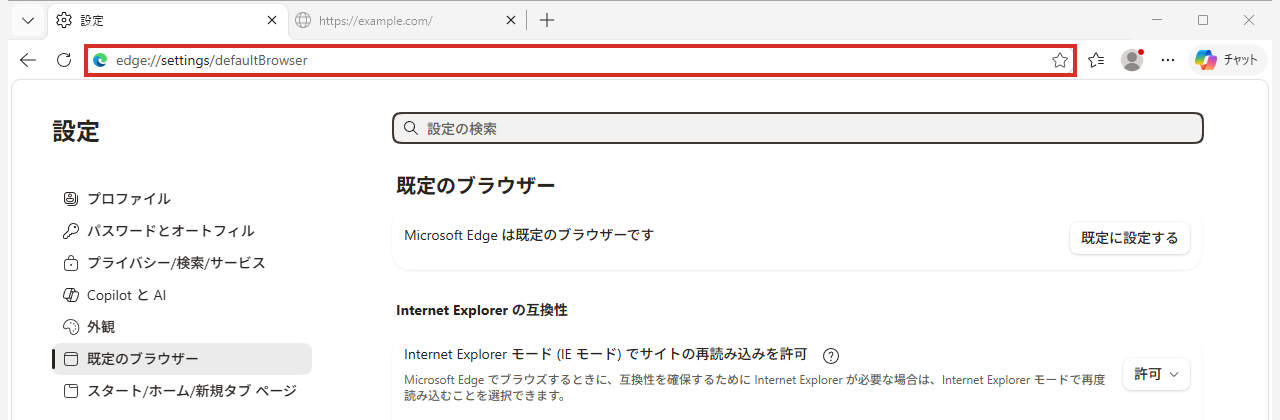This screenshot has width=1280, height=420.
Task: Open パスワードとオートフィル settings section
Action: (x=182, y=230)
